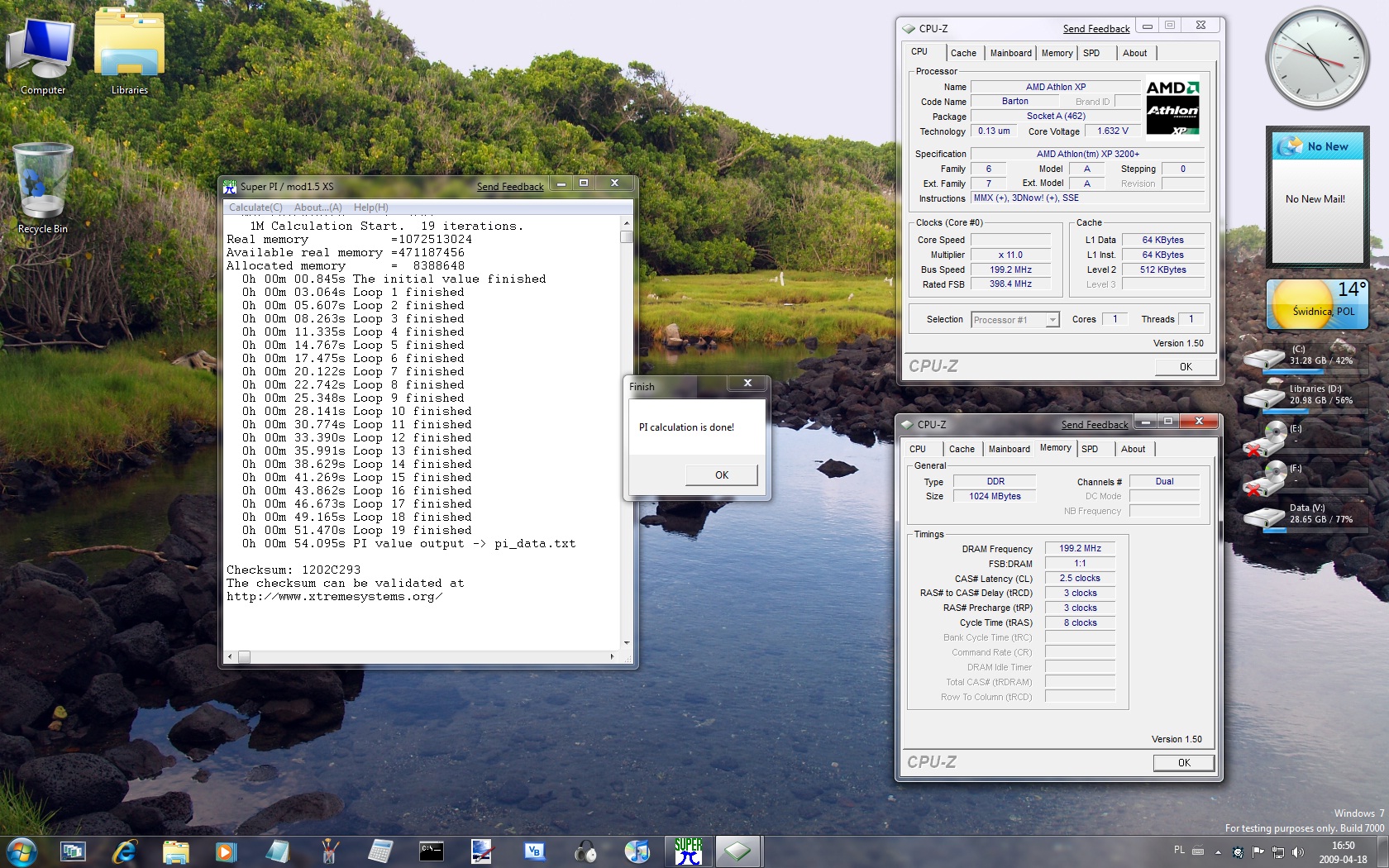Open the Command Prompt taskbar icon
The width and height of the screenshot is (1389, 868).
(x=431, y=851)
